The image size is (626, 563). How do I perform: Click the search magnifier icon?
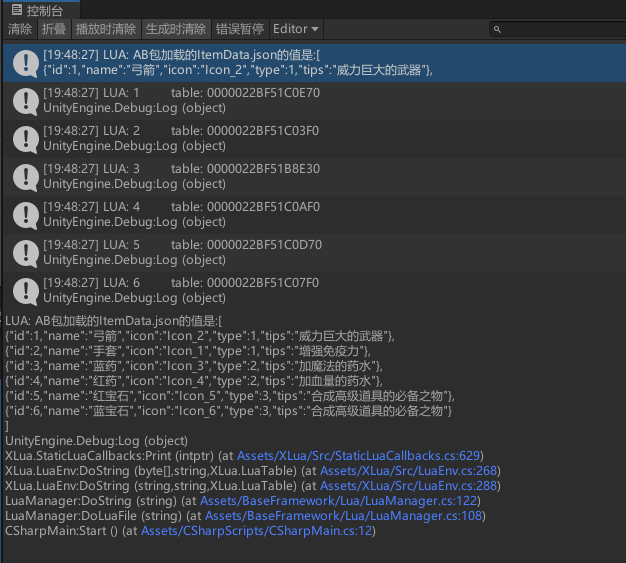click(x=497, y=30)
